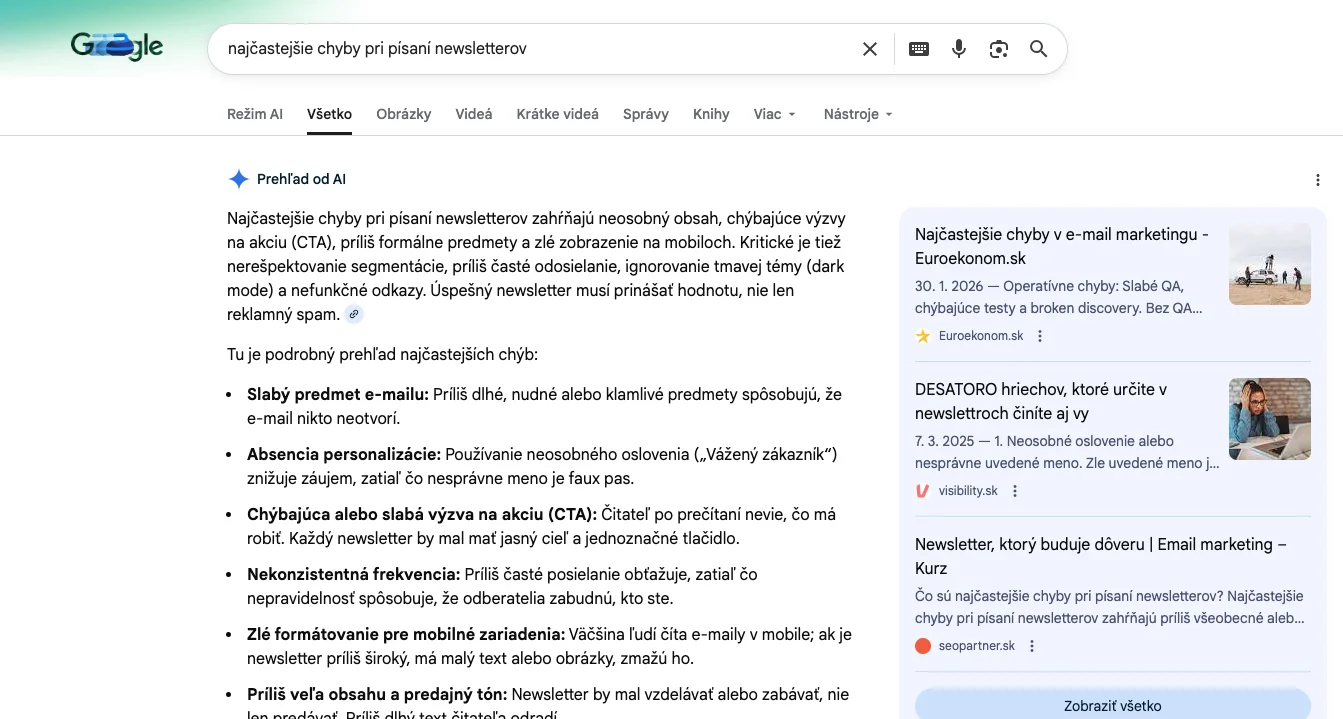Viewport: 1343px width, 719px height.
Task: Open AI overview three-dot options menu
Action: pyautogui.click(x=1317, y=180)
